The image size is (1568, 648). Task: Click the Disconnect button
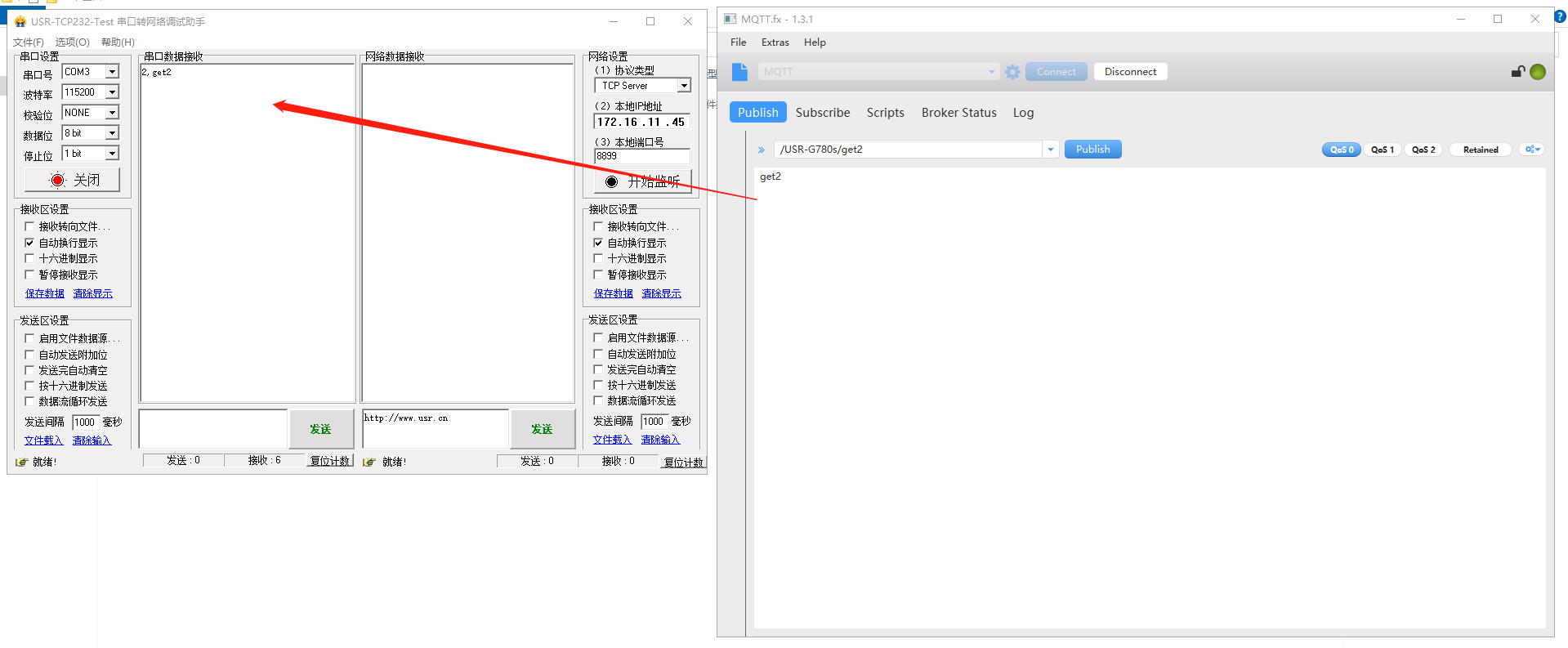click(x=1130, y=72)
